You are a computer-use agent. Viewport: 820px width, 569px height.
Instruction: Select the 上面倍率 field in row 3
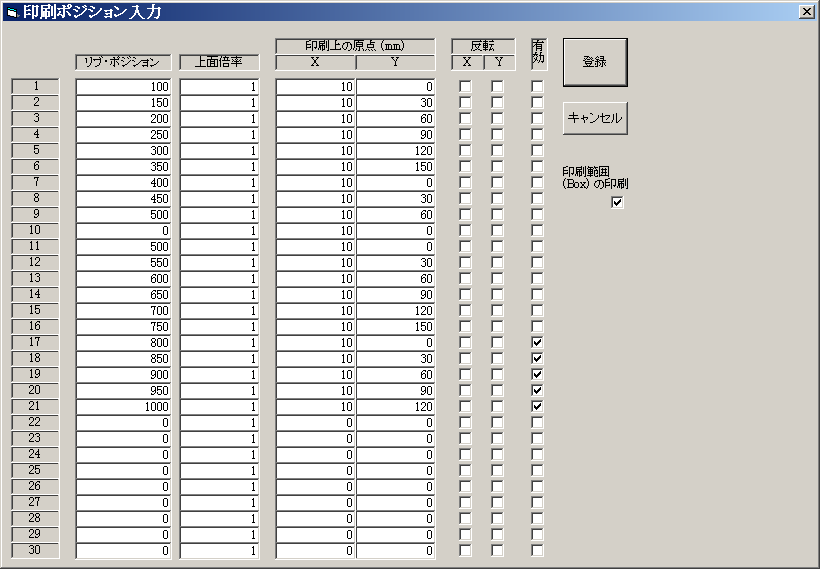[219, 119]
